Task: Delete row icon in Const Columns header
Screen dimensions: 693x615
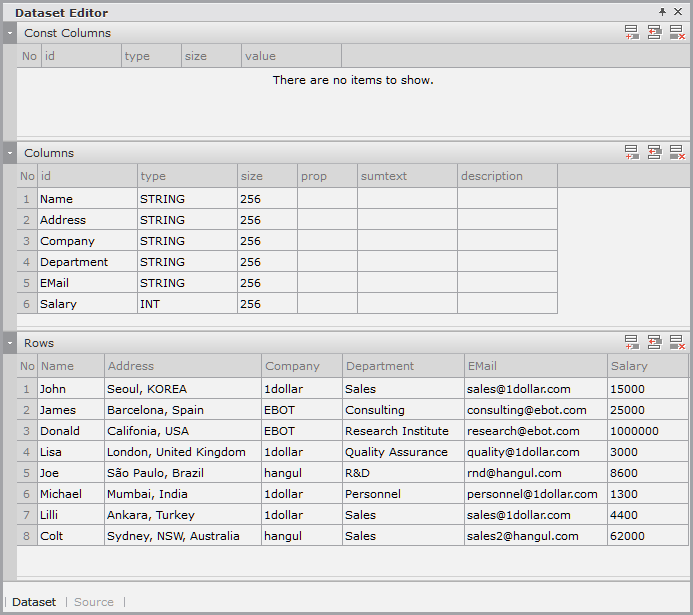Action: (677, 33)
